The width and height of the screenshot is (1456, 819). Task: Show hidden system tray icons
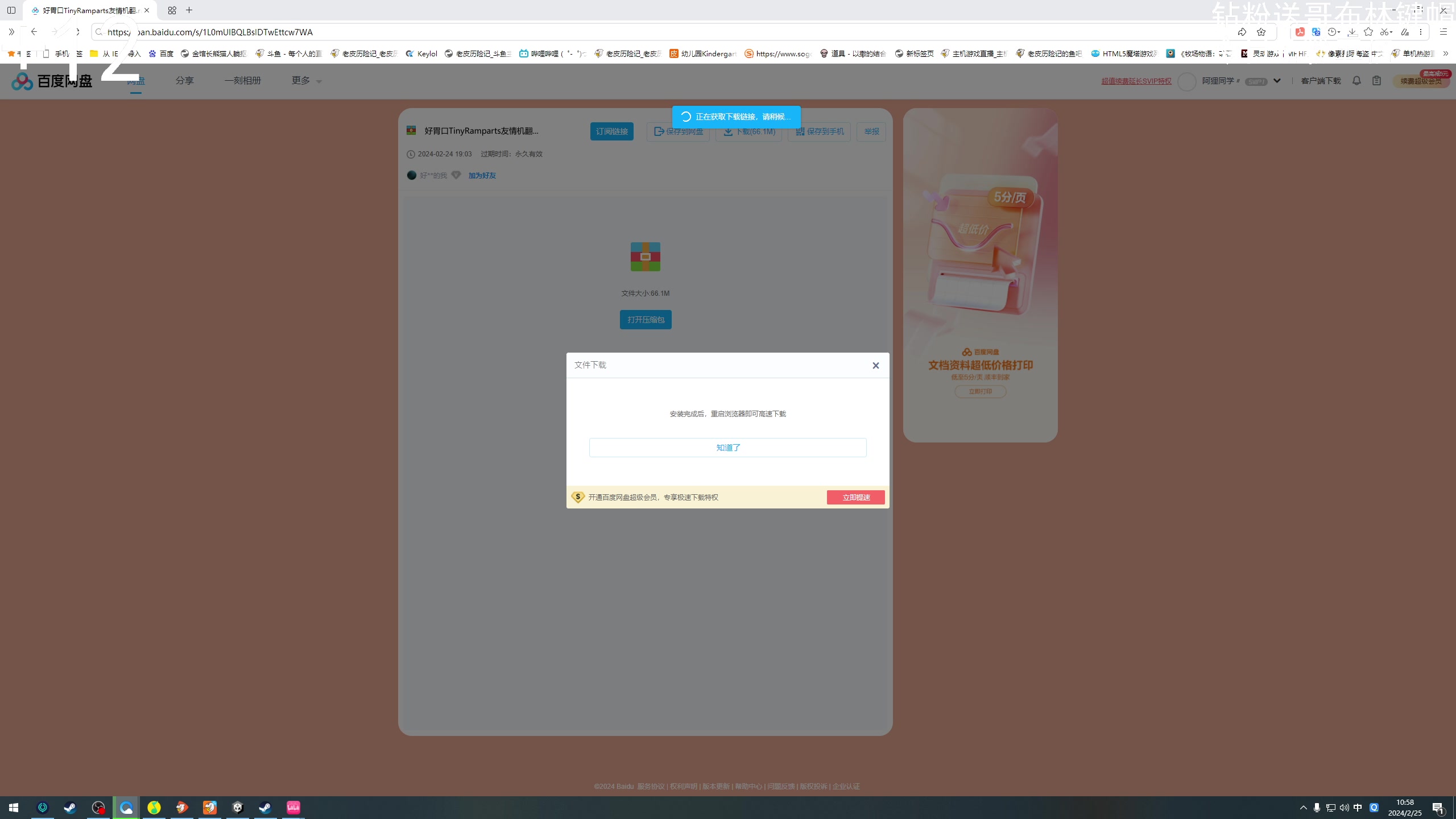pyautogui.click(x=1303, y=808)
